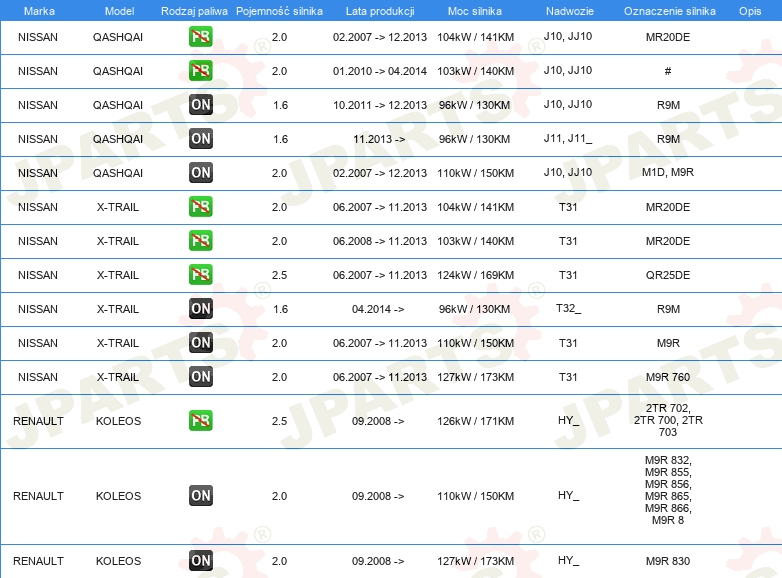Click power value 126kW / 171KM
782x578 pixels.
click(475, 421)
